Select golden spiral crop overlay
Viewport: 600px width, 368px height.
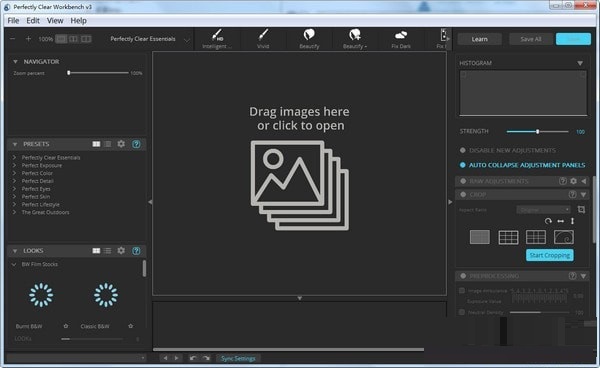point(564,237)
